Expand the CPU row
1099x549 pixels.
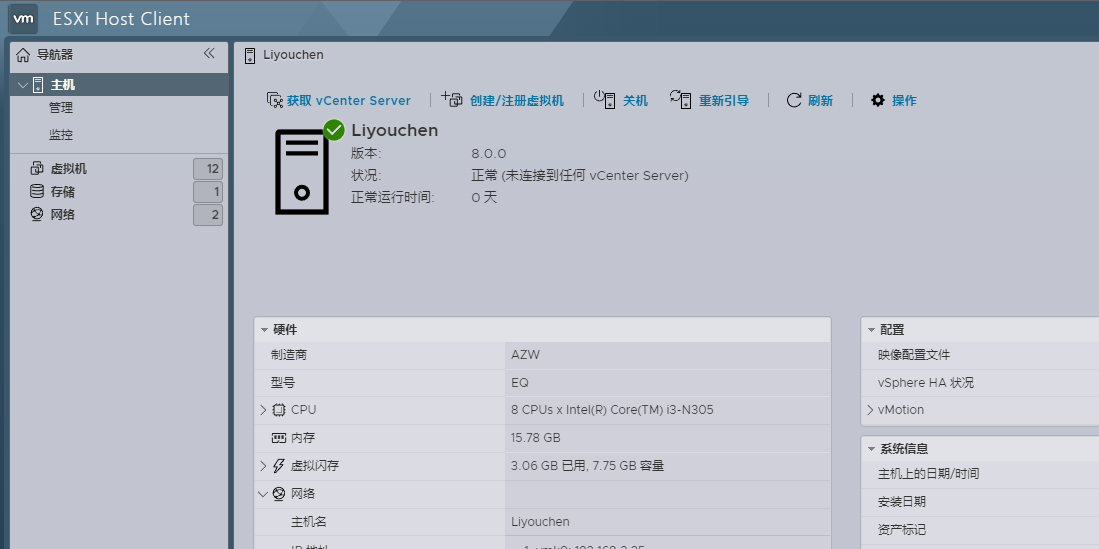(264, 410)
